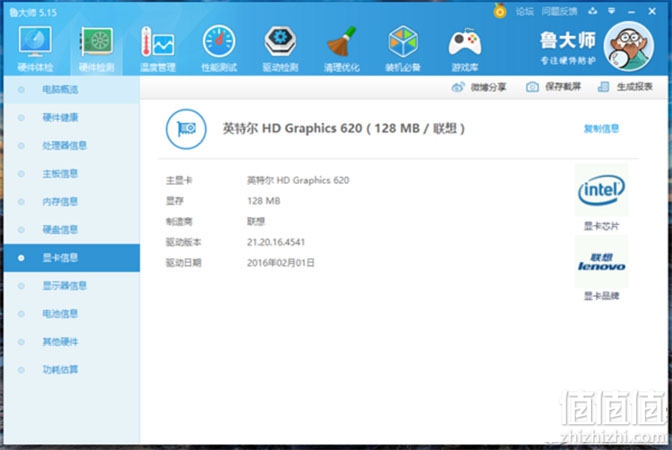
Task: Click 生成报表 generate report button
Action: click(625, 87)
